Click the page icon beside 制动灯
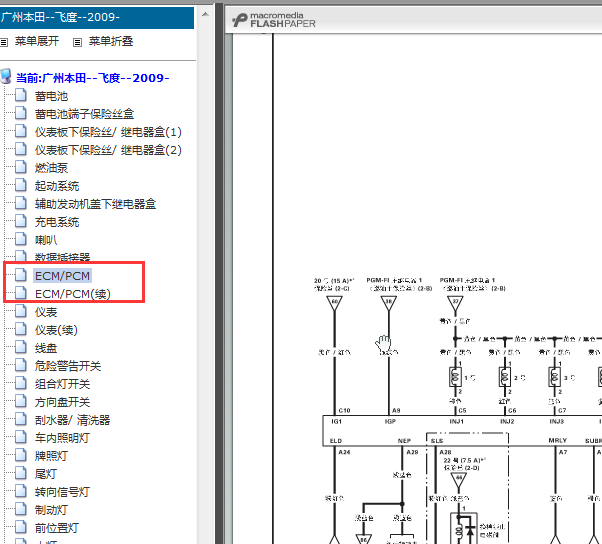Screen dimensions: 602x544 (21, 509)
